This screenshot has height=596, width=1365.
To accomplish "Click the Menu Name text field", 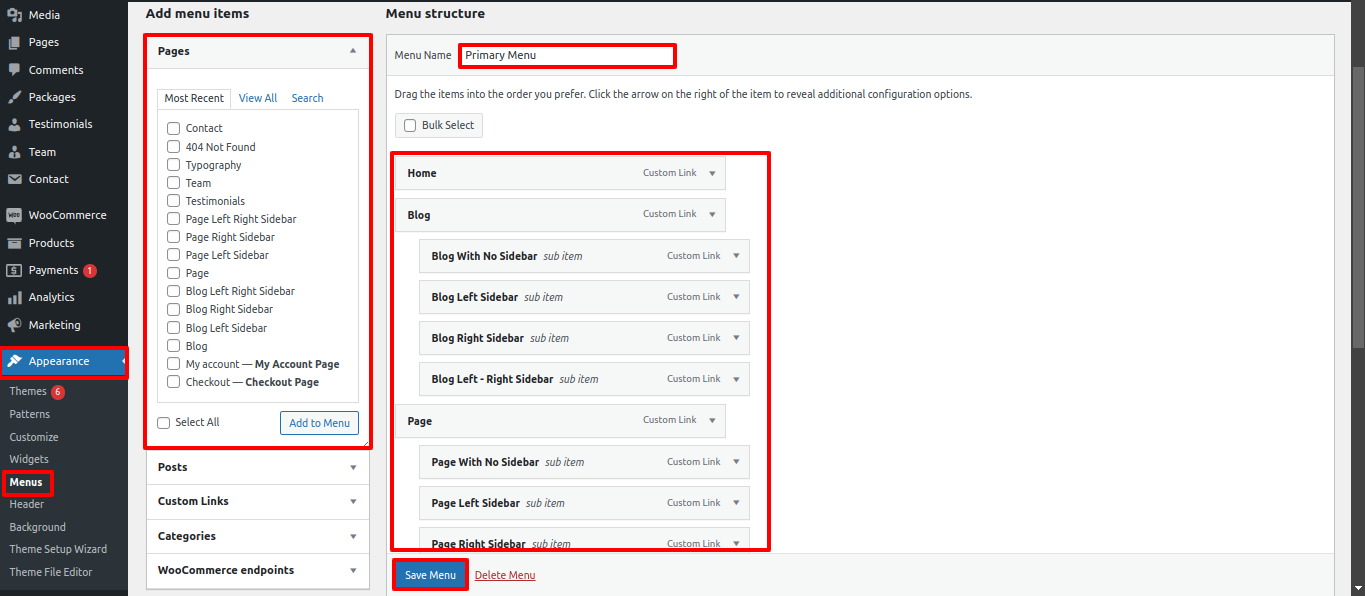I will click(x=567, y=56).
